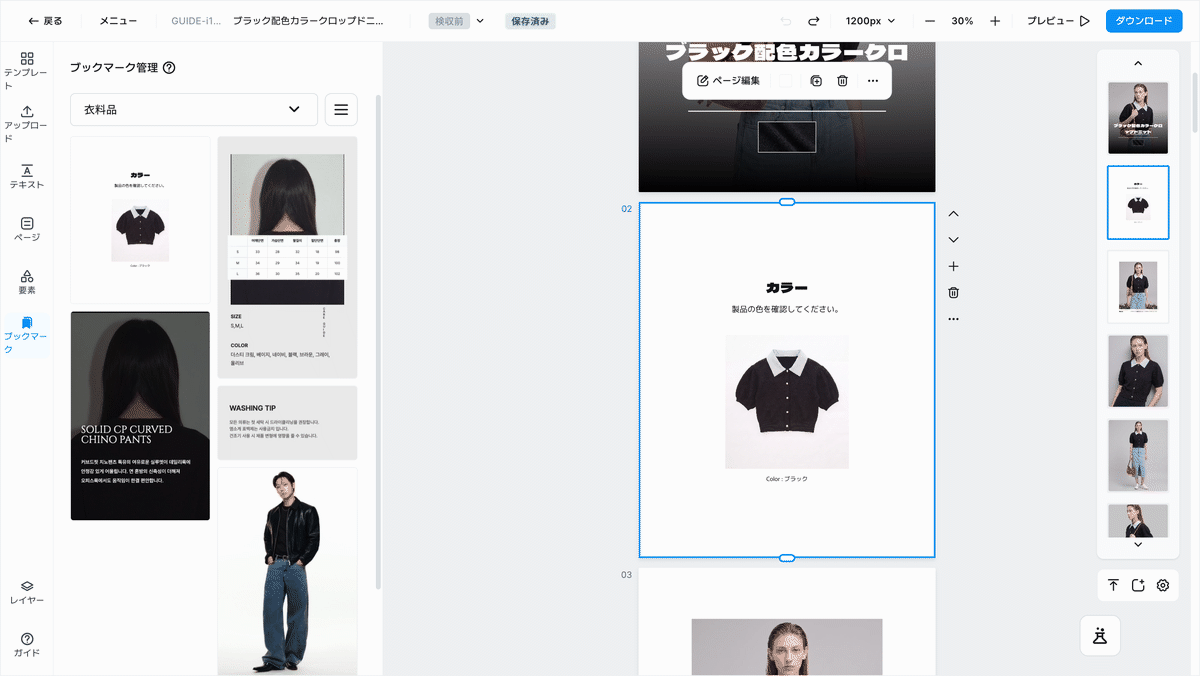The image size is (1200, 676).
Task: Add a page with the plus beside page 02
Action: (953, 266)
